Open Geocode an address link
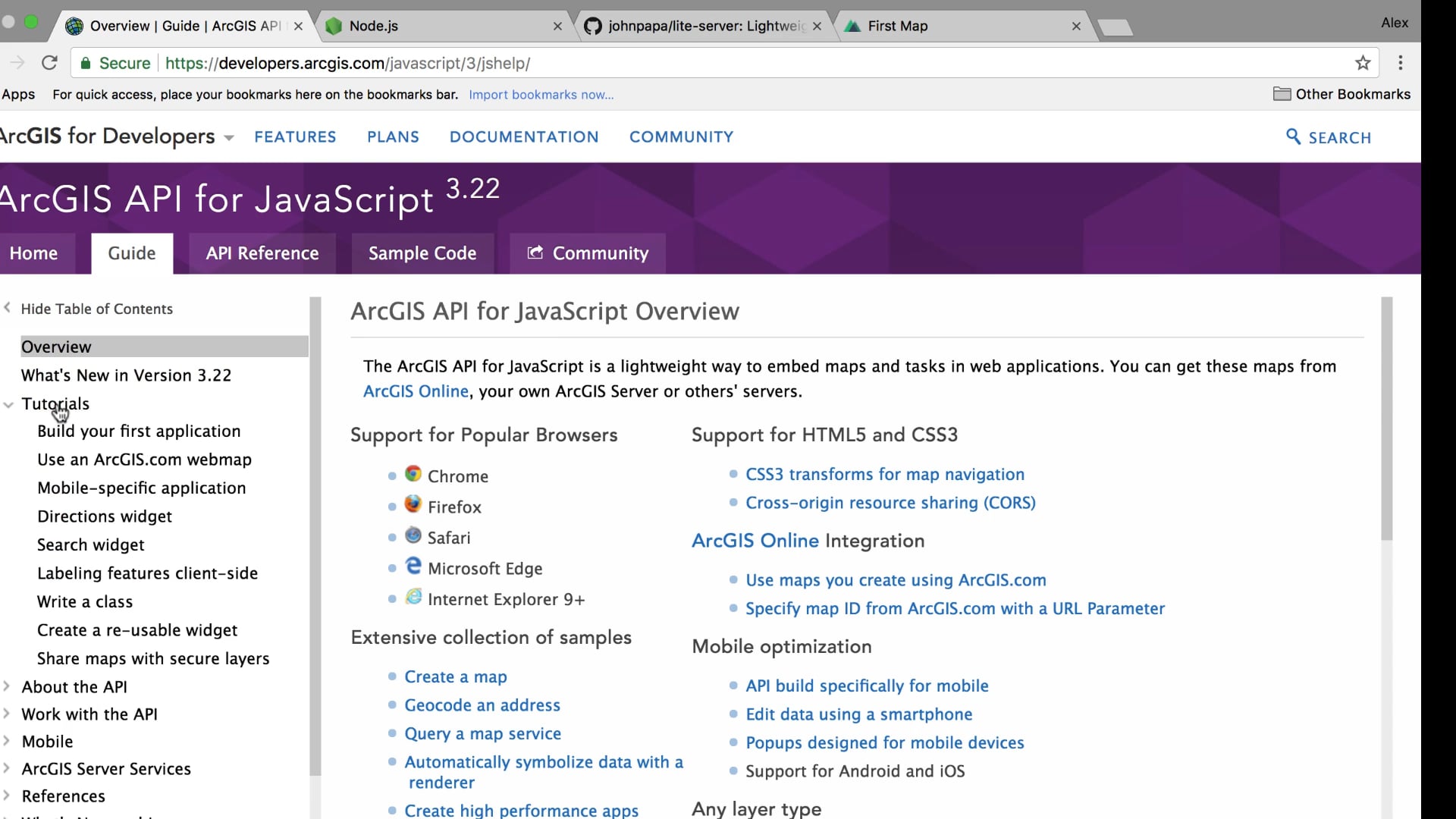This screenshot has width=1456, height=819. pyautogui.click(x=482, y=705)
